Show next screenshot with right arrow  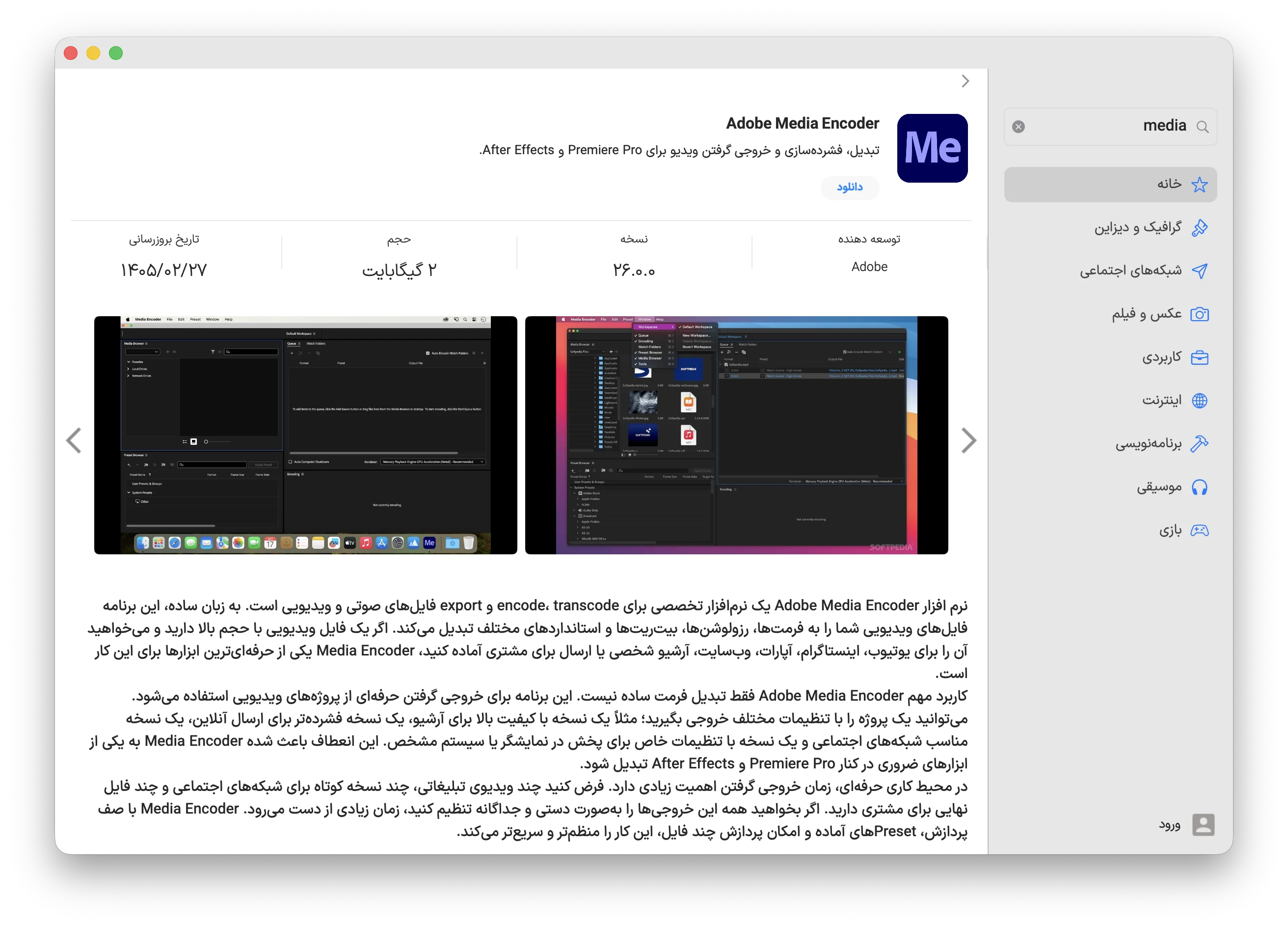coord(968,441)
